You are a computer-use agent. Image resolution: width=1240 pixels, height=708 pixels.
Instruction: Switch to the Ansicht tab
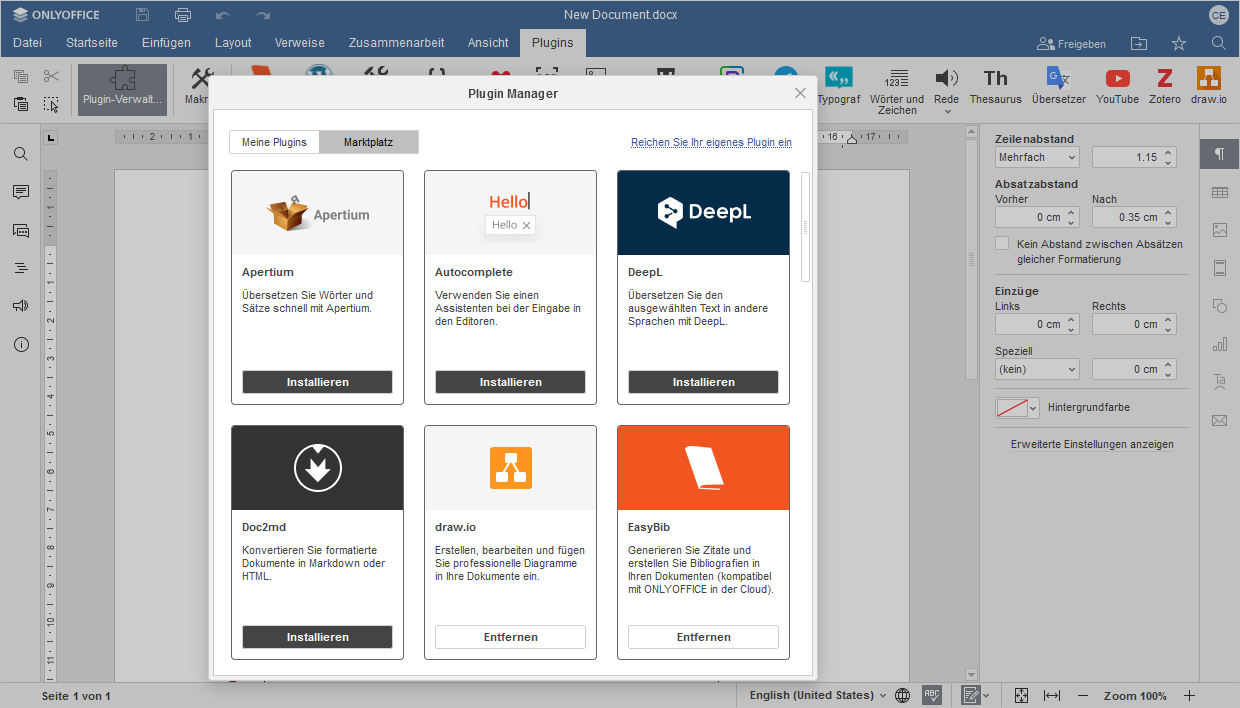(x=488, y=43)
